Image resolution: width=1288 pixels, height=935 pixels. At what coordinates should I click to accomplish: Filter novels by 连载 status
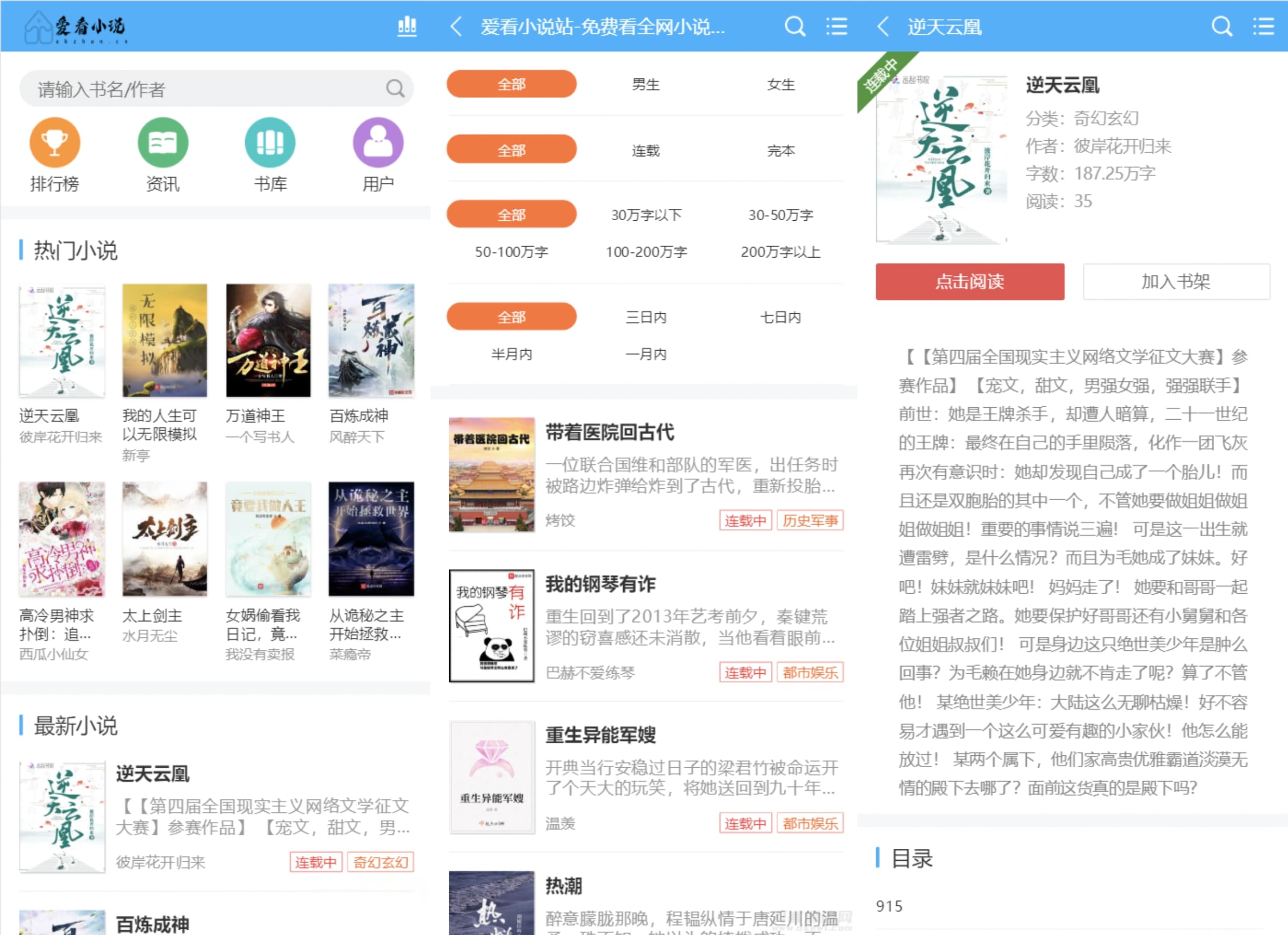[646, 150]
